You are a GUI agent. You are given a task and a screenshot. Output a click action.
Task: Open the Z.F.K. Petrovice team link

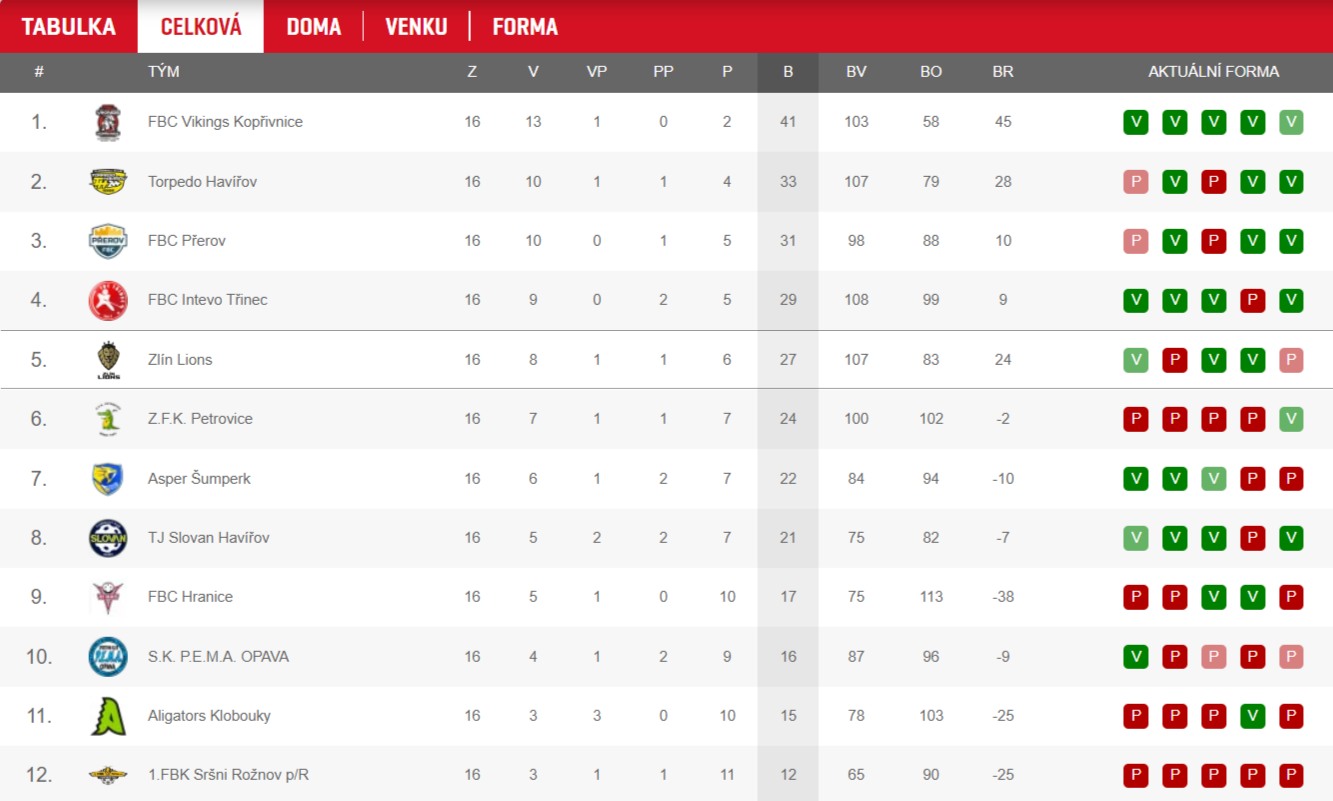pos(200,419)
